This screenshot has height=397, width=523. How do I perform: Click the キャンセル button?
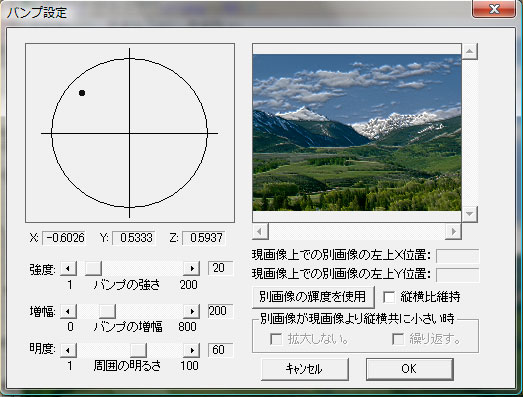[305, 369]
